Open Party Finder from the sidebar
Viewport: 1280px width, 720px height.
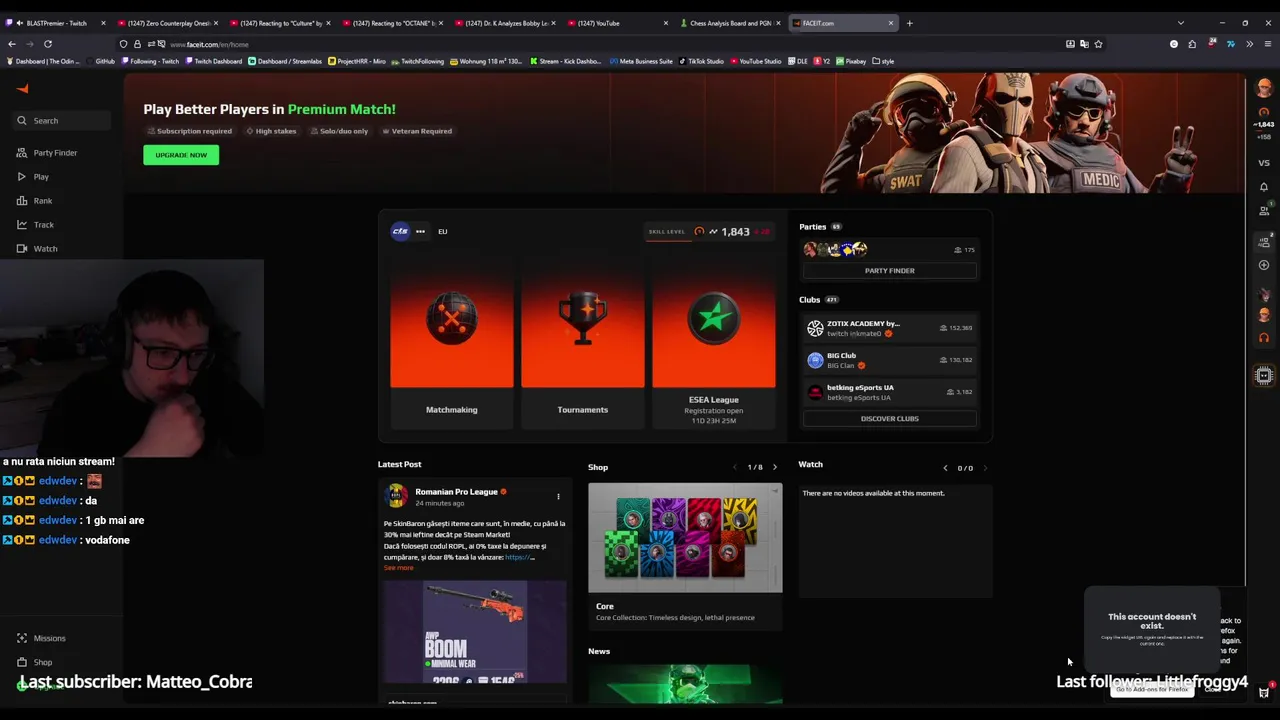(x=55, y=153)
